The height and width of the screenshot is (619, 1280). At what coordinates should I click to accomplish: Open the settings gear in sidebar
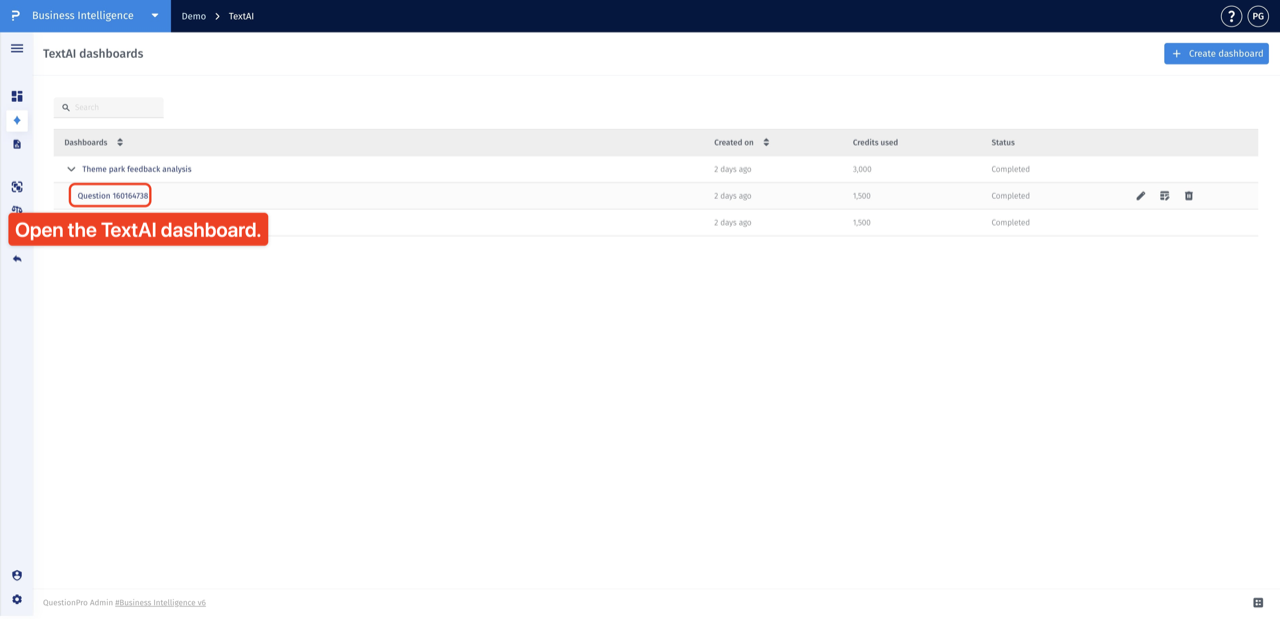[x=17, y=600]
